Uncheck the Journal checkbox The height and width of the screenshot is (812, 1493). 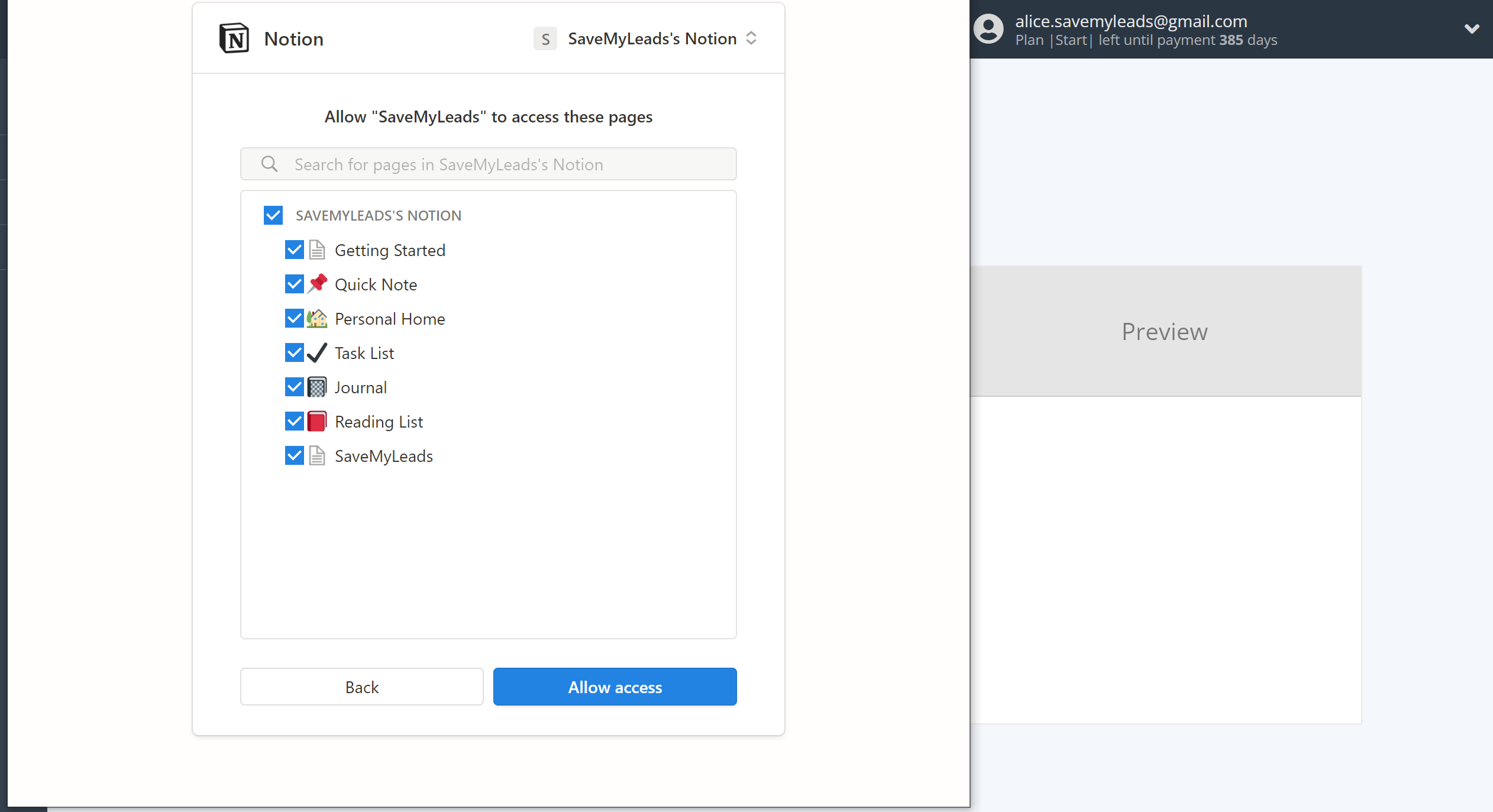coord(295,387)
